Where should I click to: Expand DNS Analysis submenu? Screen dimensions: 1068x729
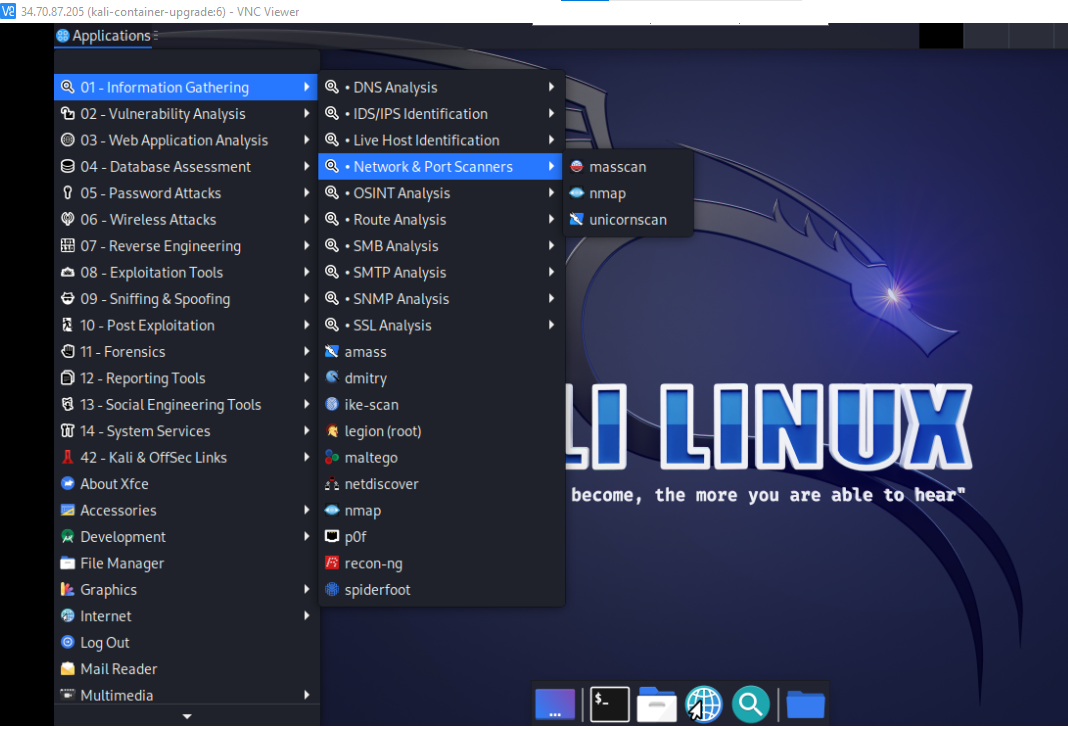(x=441, y=87)
